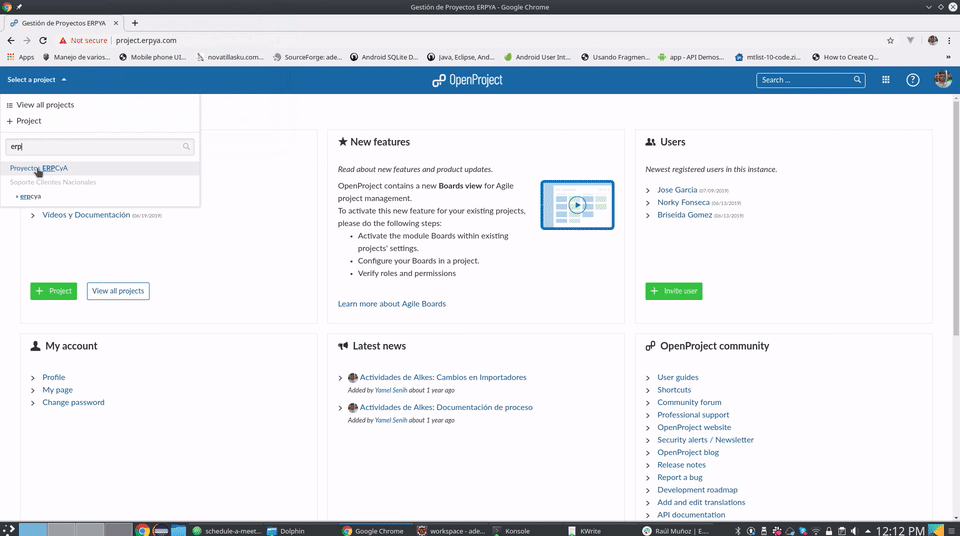
Task: Click the address bar URL
Action: tap(146, 40)
